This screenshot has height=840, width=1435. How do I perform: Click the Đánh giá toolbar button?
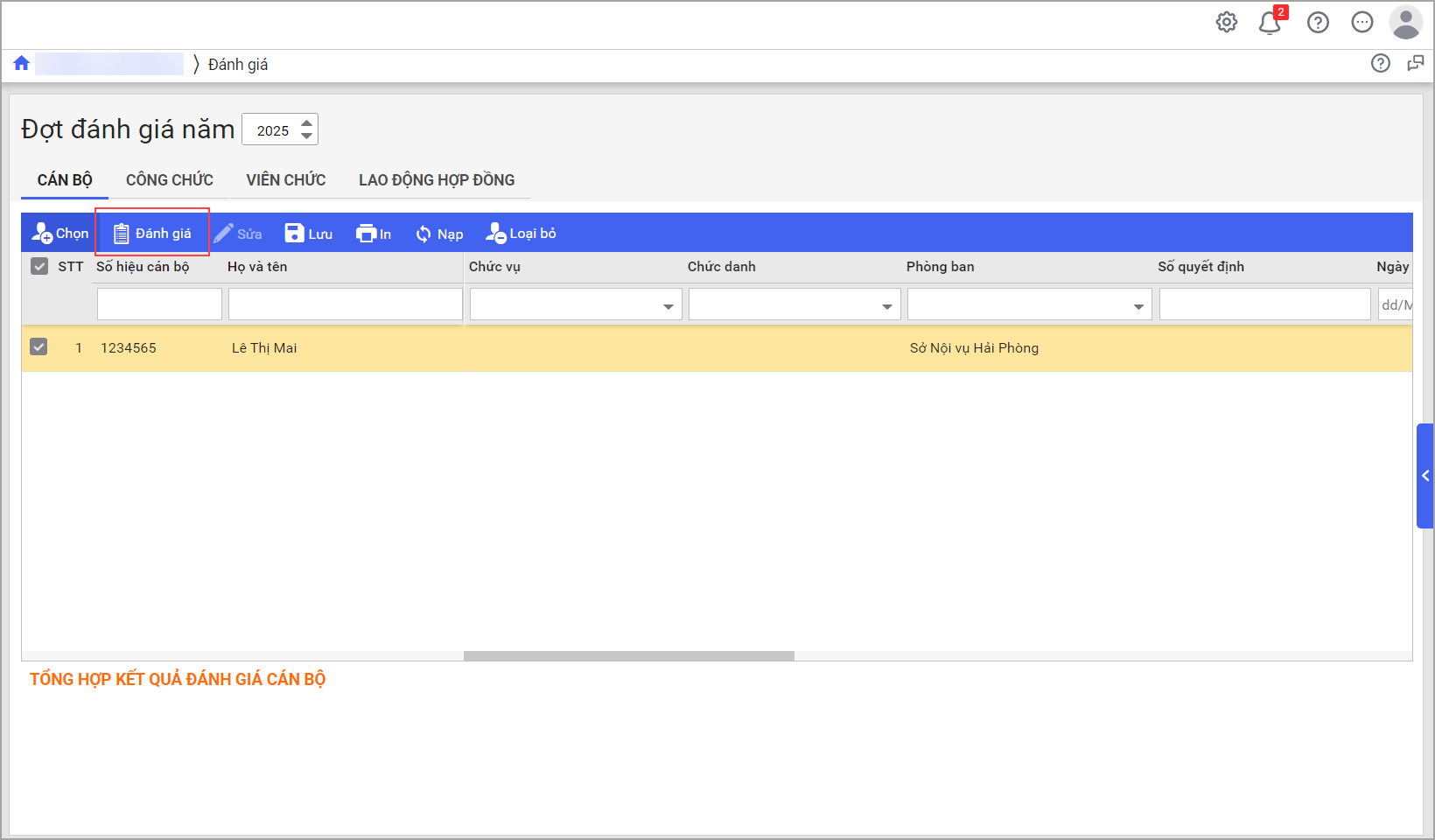click(152, 233)
